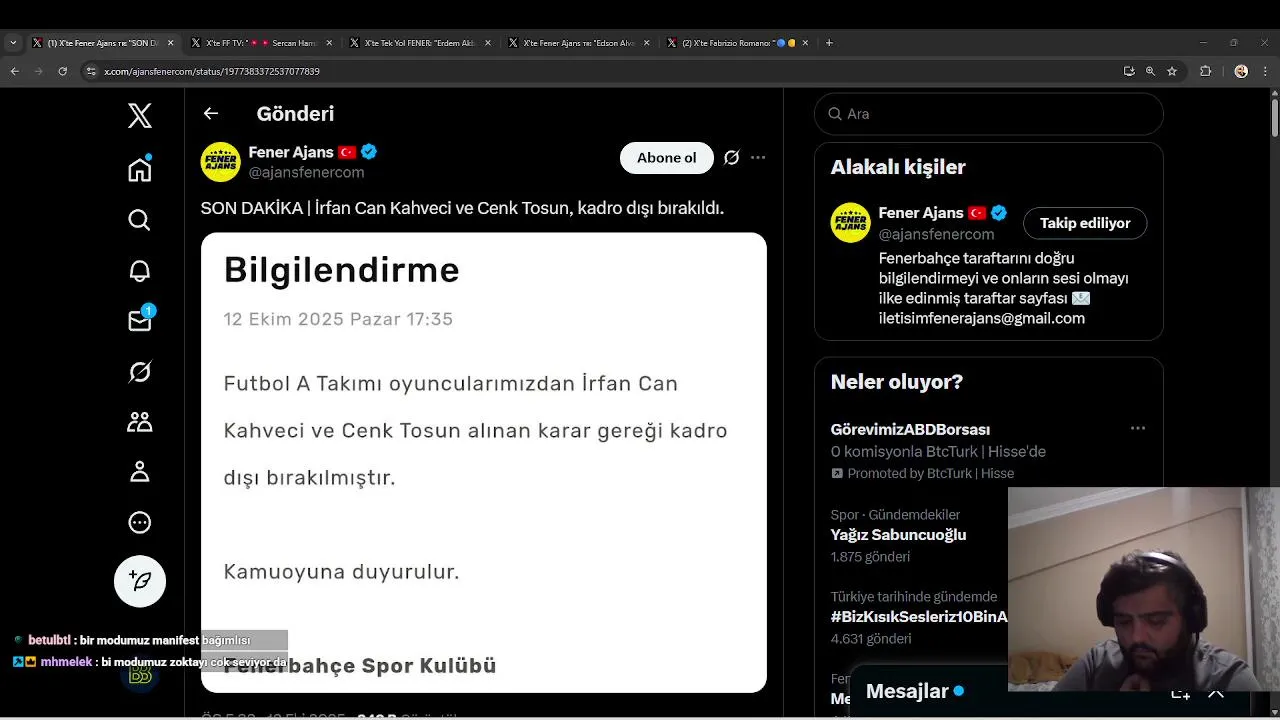Open browser profile avatar

click(x=1241, y=71)
